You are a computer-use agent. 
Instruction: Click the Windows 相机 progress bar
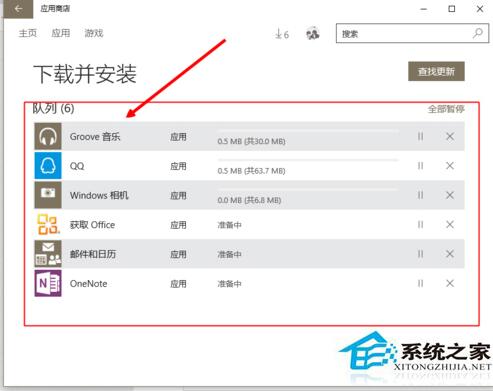[308, 190]
